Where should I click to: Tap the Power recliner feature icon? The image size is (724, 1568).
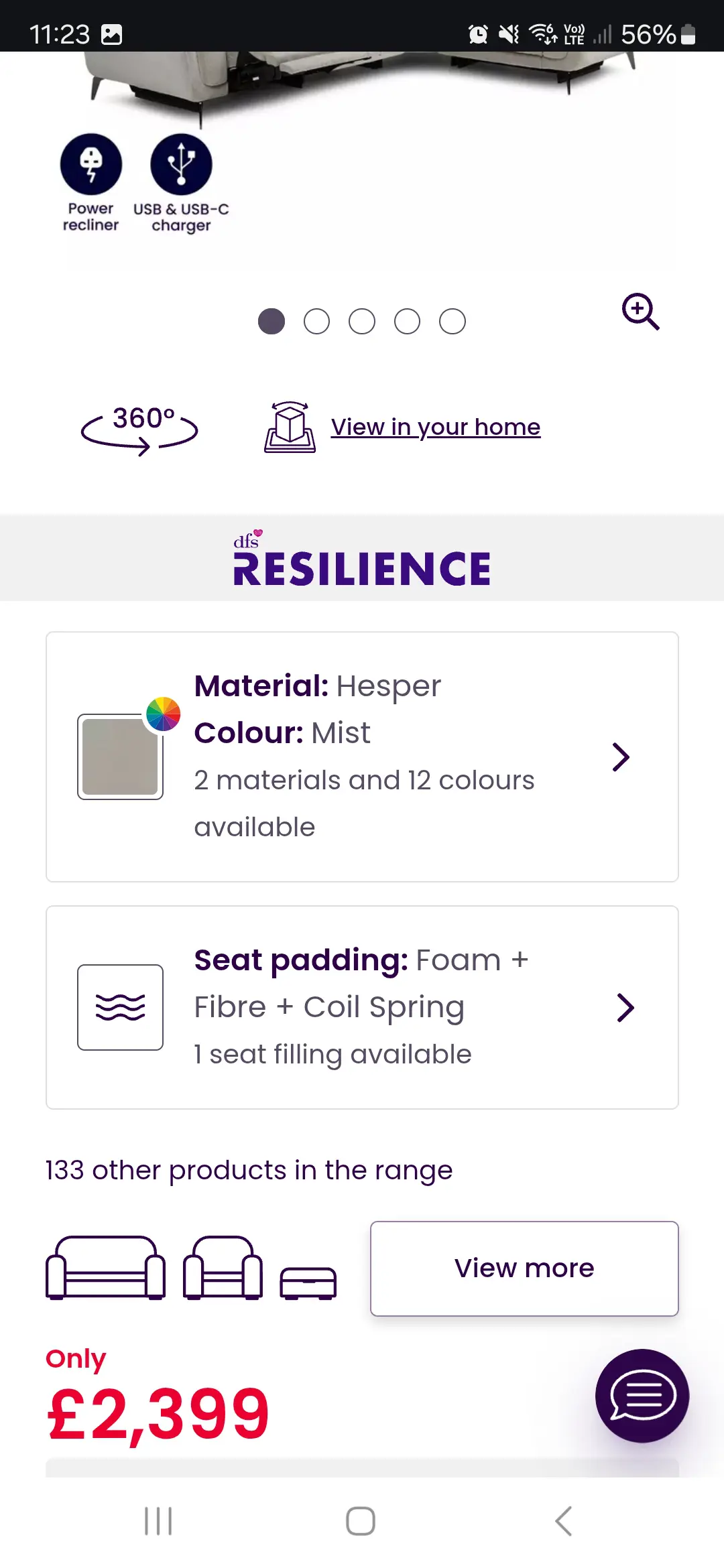[91, 164]
